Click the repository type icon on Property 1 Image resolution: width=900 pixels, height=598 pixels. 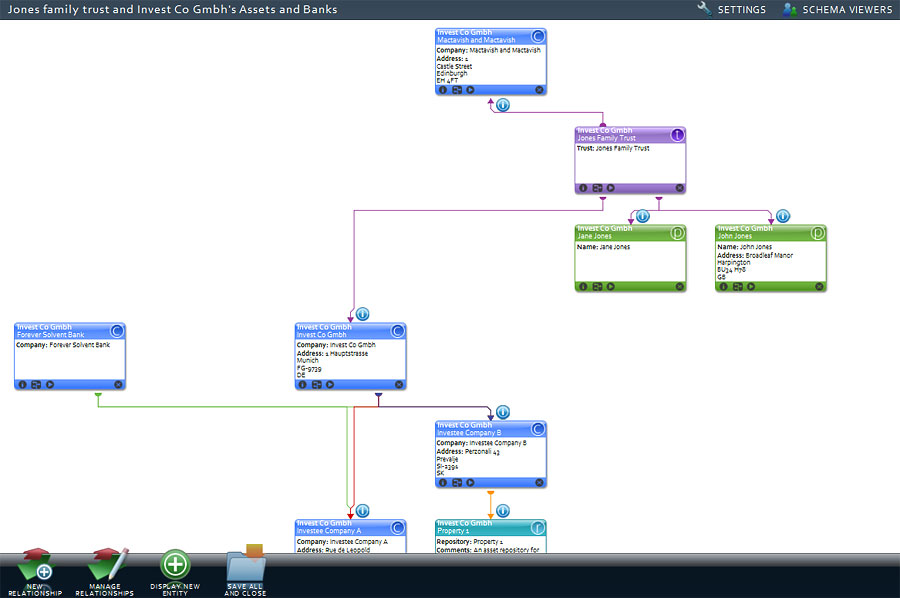point(538,527)
